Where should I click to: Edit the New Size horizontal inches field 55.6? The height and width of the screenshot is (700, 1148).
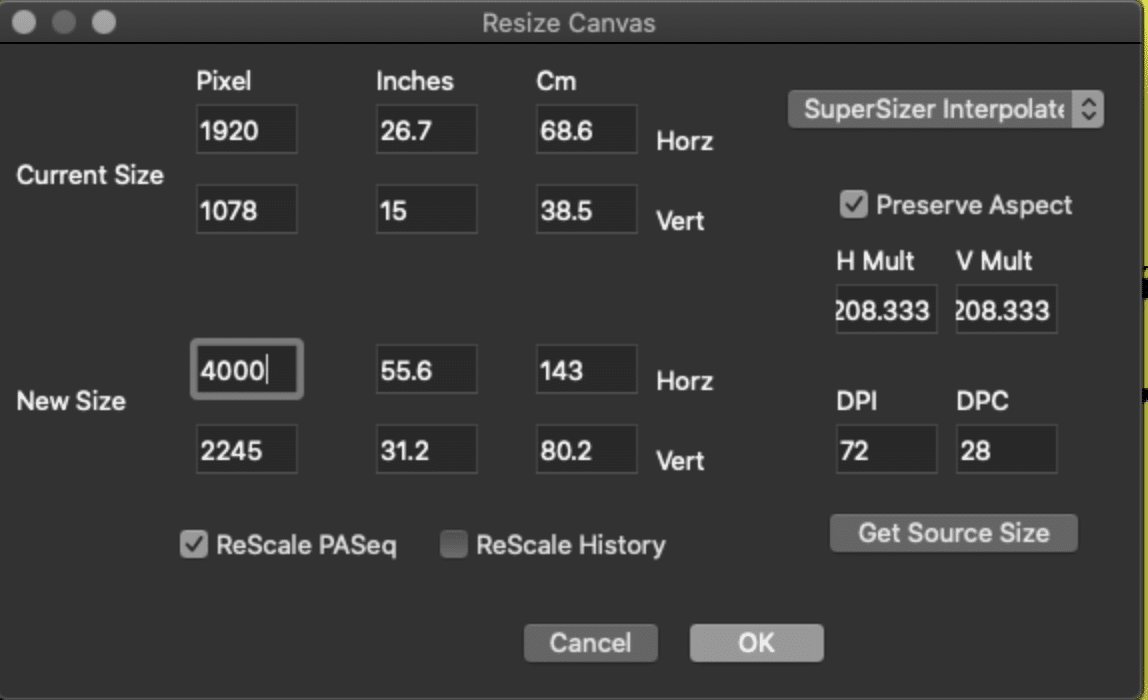[x=427, y=370]
